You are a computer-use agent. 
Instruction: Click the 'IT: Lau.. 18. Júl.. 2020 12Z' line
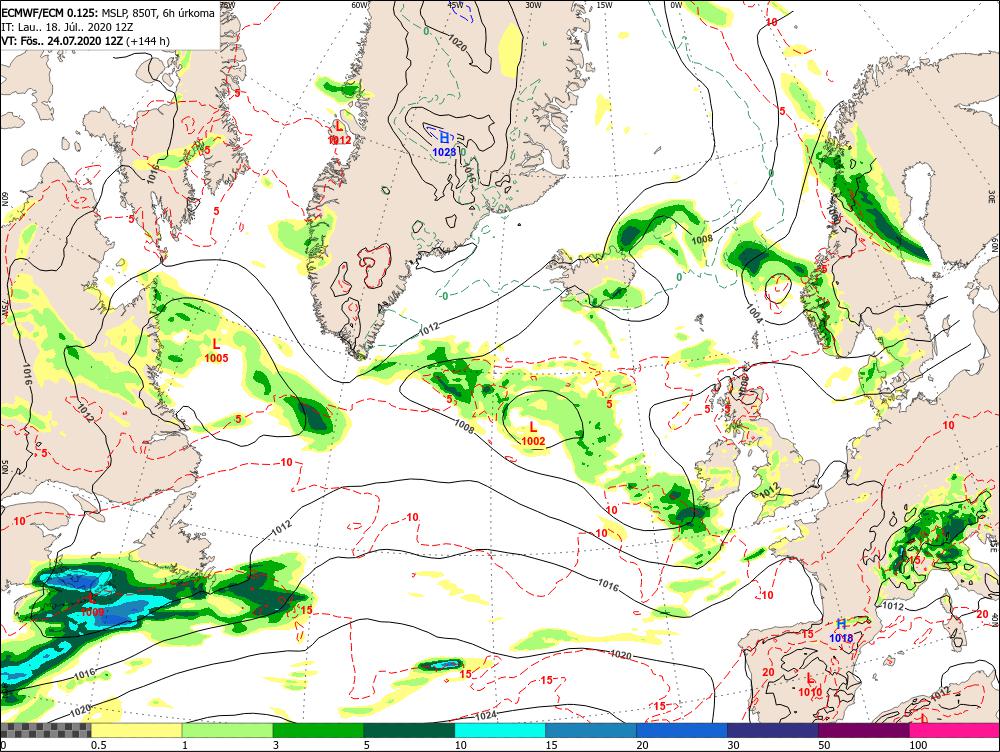[66, 27]
